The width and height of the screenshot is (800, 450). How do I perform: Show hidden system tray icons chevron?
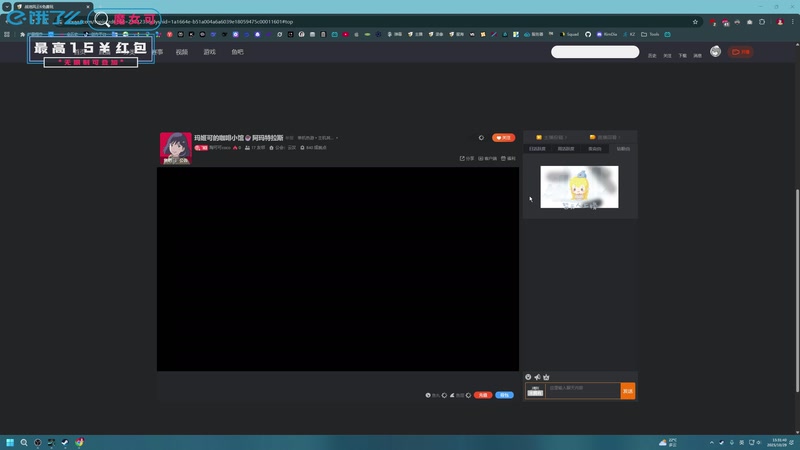[711, 442]
